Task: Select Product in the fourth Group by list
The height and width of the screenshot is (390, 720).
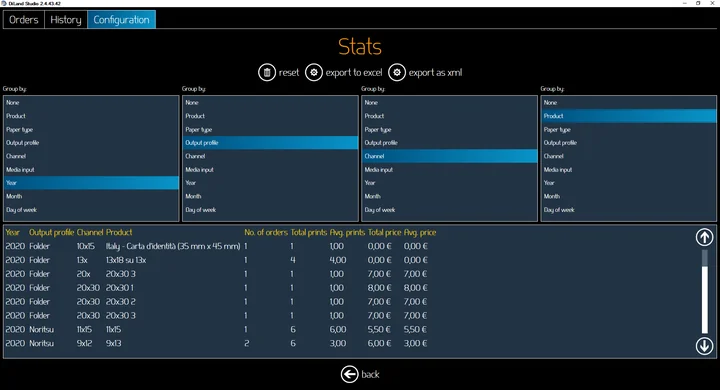Action: (629, 116)
